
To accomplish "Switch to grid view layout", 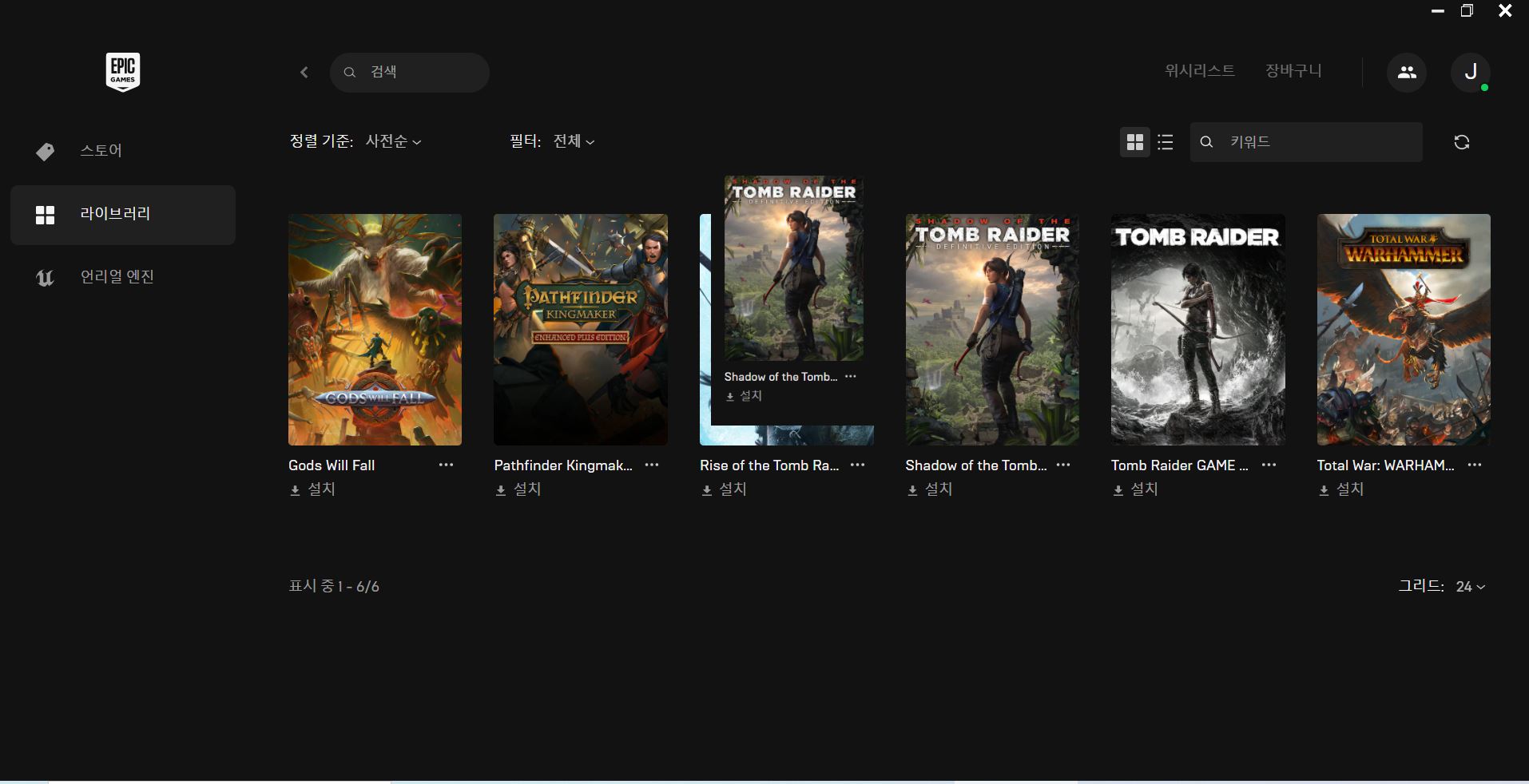I will click(x=1134, y=142).
